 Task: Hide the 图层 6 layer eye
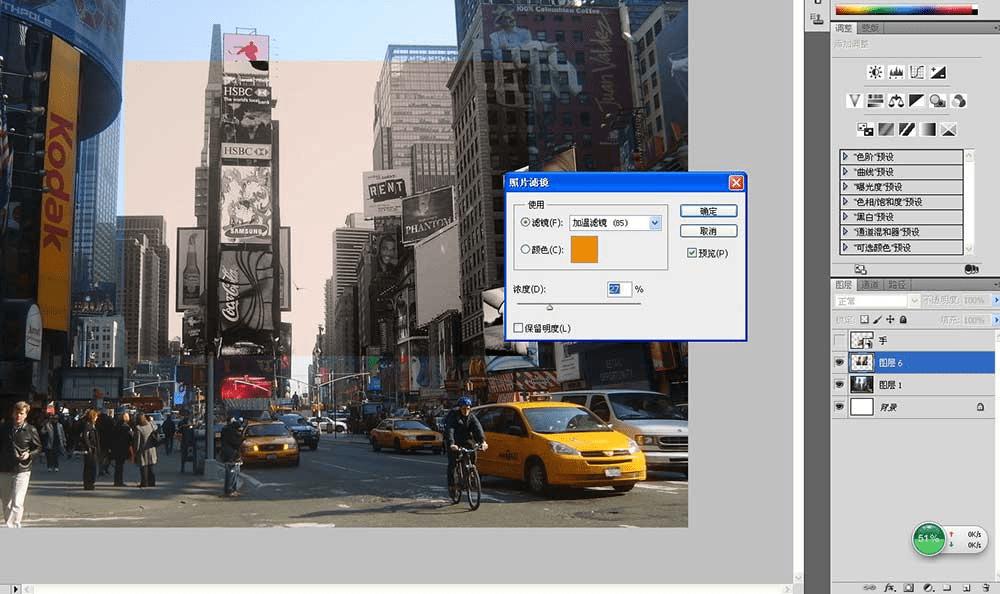click(x=839, y=362)
